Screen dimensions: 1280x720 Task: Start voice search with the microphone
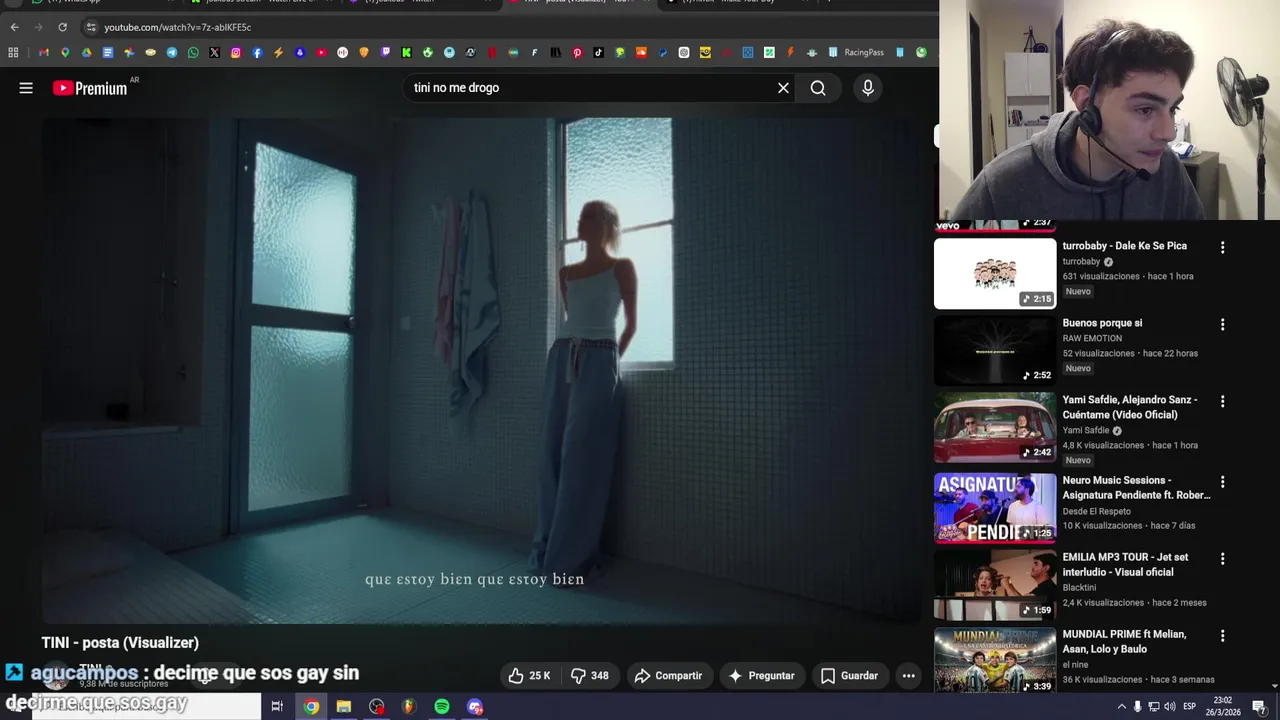868,88
